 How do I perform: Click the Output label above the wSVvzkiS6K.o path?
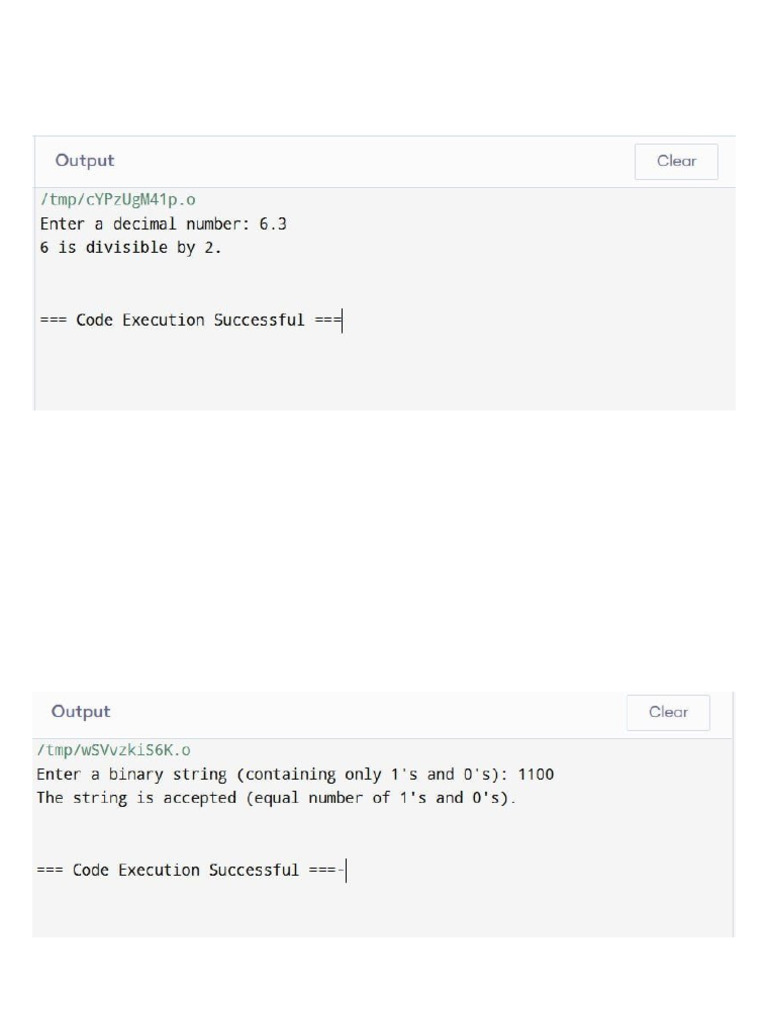click(81, 712)
